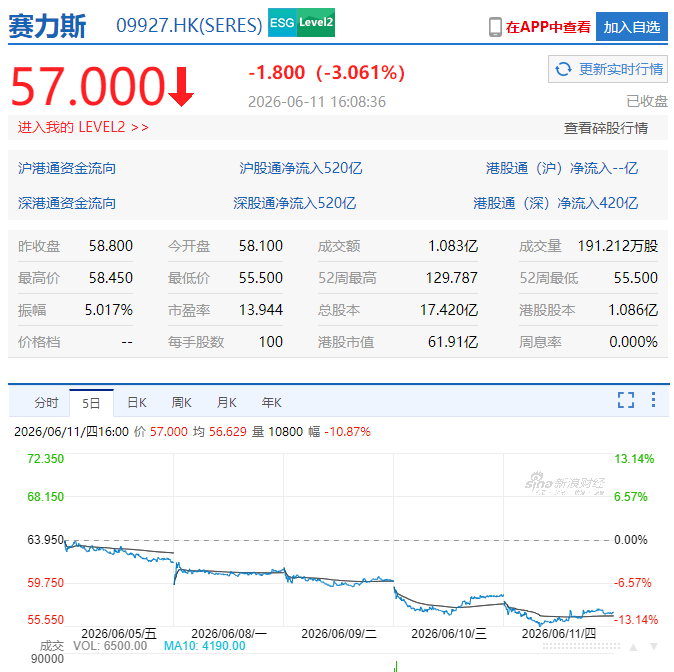Click 沪股通净流入520亿 link
674x672 pixels.
pyautogui.click(x=301, y=168)
